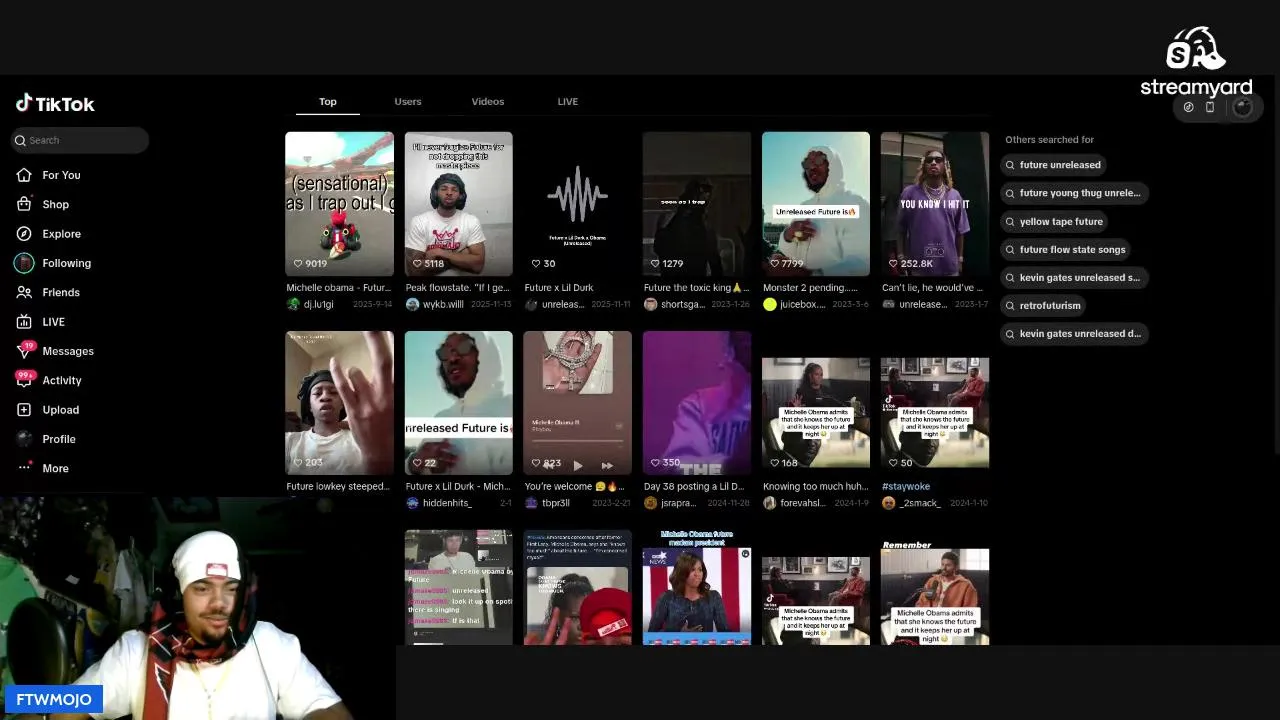Switch to the Users tab
1280x720 pixels.
coord(408,101)
